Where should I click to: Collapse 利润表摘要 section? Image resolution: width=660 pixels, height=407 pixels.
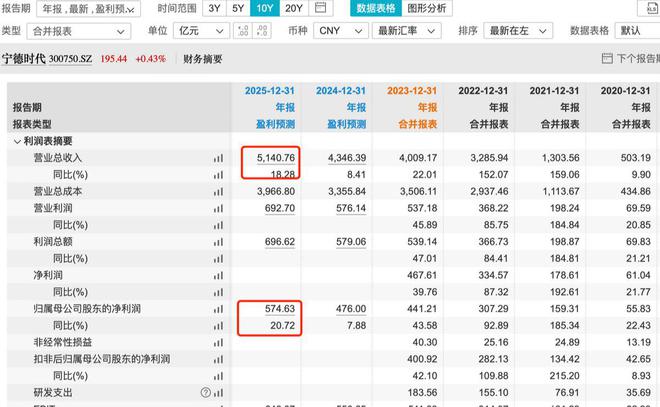[17, 141]
